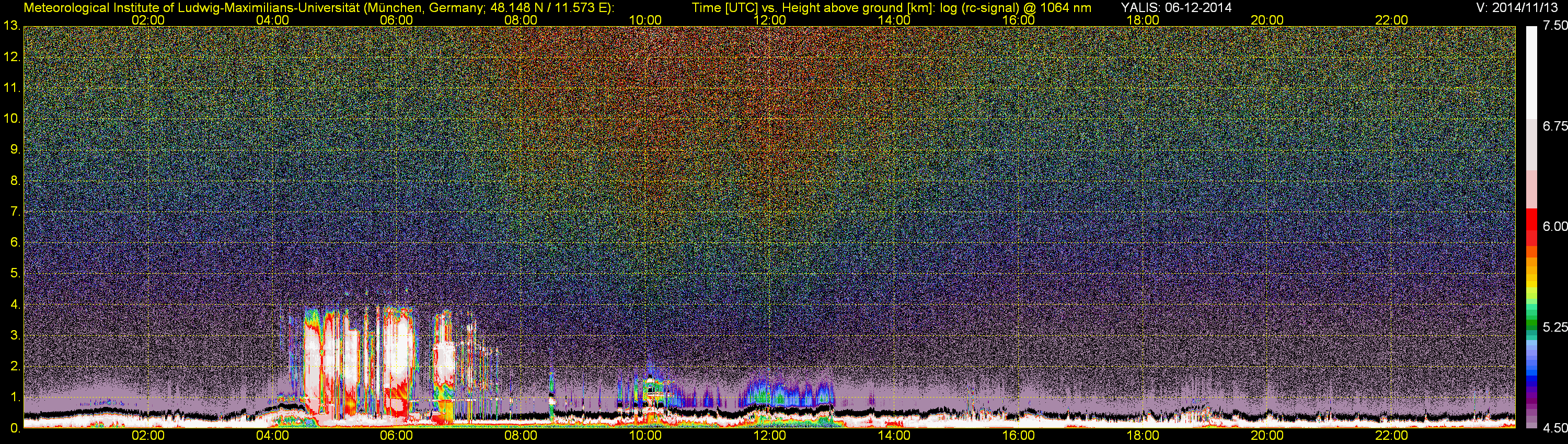Click 22:00 on the top time axis
Screen dimensions: 1568x444
[1391, 20]
